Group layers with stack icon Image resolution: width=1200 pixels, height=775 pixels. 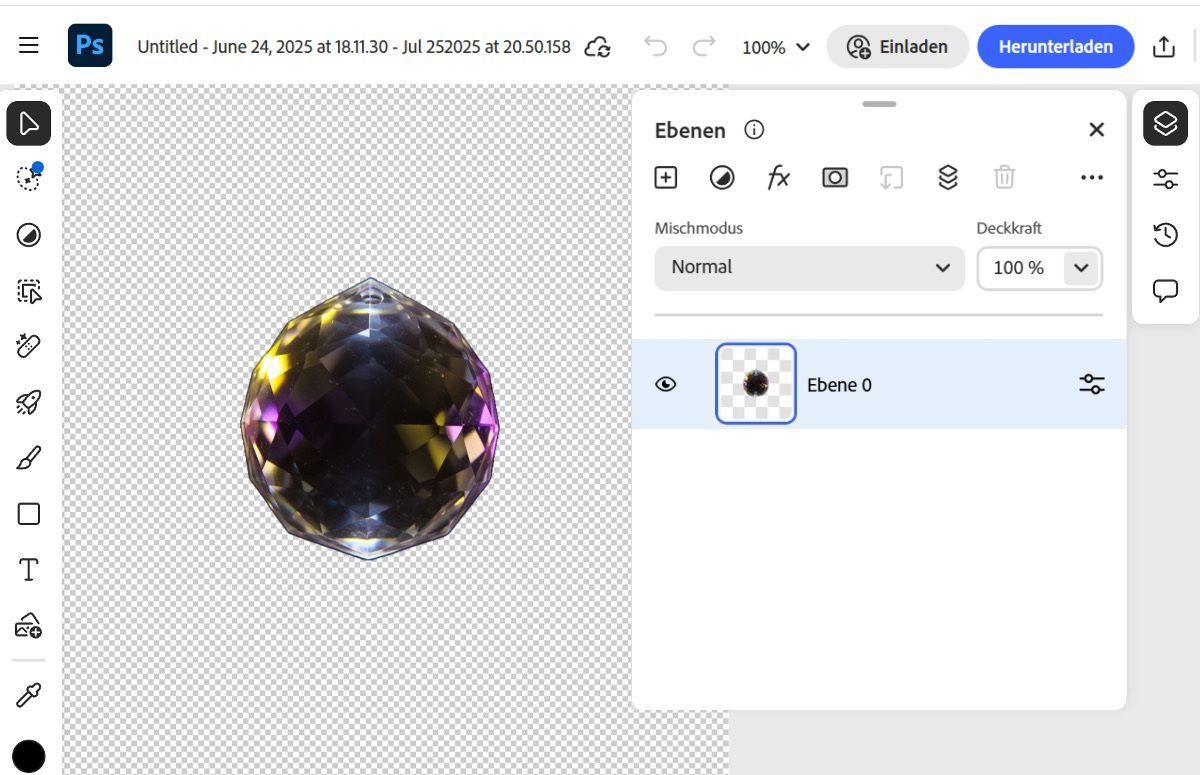tap(948, 177)
